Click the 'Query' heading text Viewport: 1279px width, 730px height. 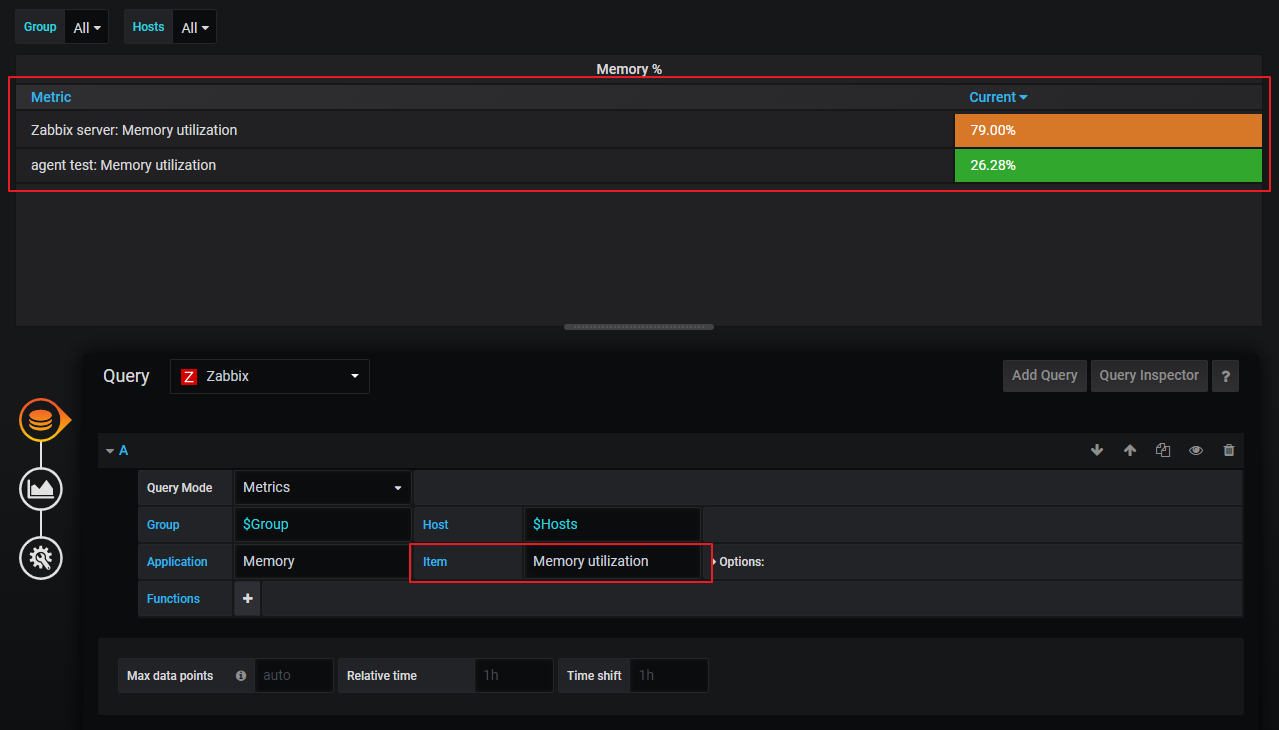(126, 376)
